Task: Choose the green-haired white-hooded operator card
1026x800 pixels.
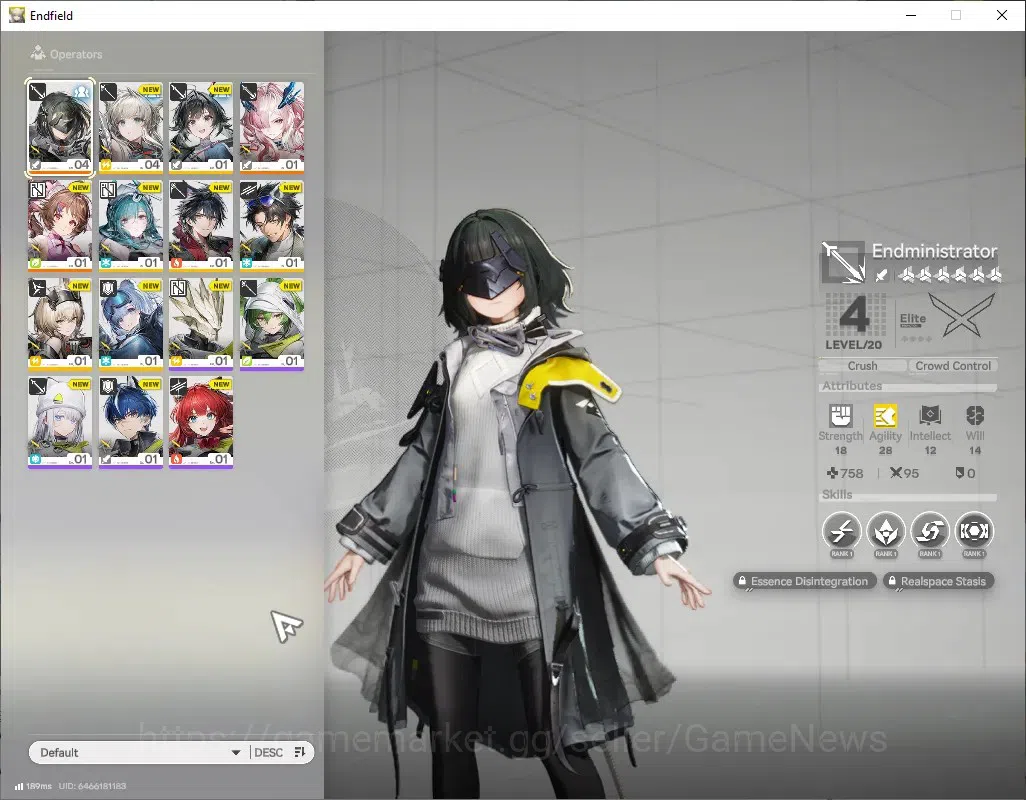Action: click(272, 324)
